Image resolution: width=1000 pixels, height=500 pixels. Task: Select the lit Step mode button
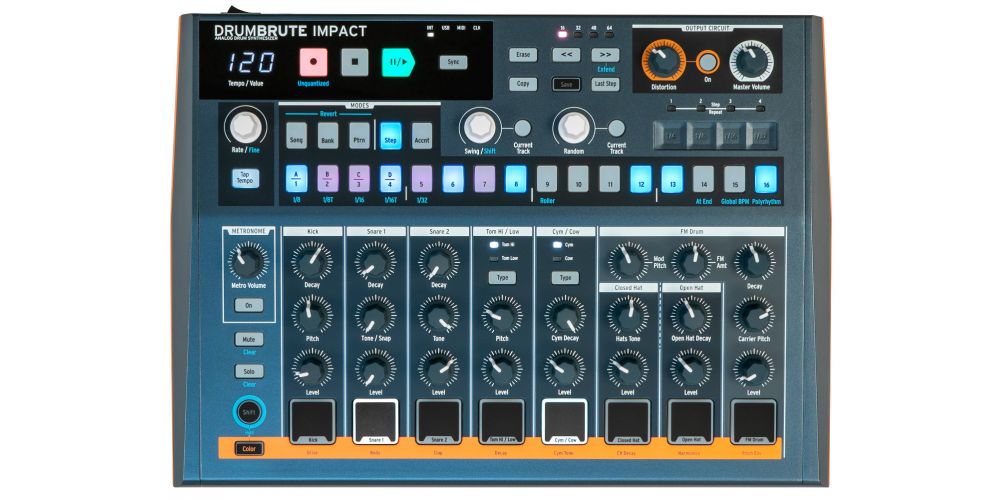(391, 135)
